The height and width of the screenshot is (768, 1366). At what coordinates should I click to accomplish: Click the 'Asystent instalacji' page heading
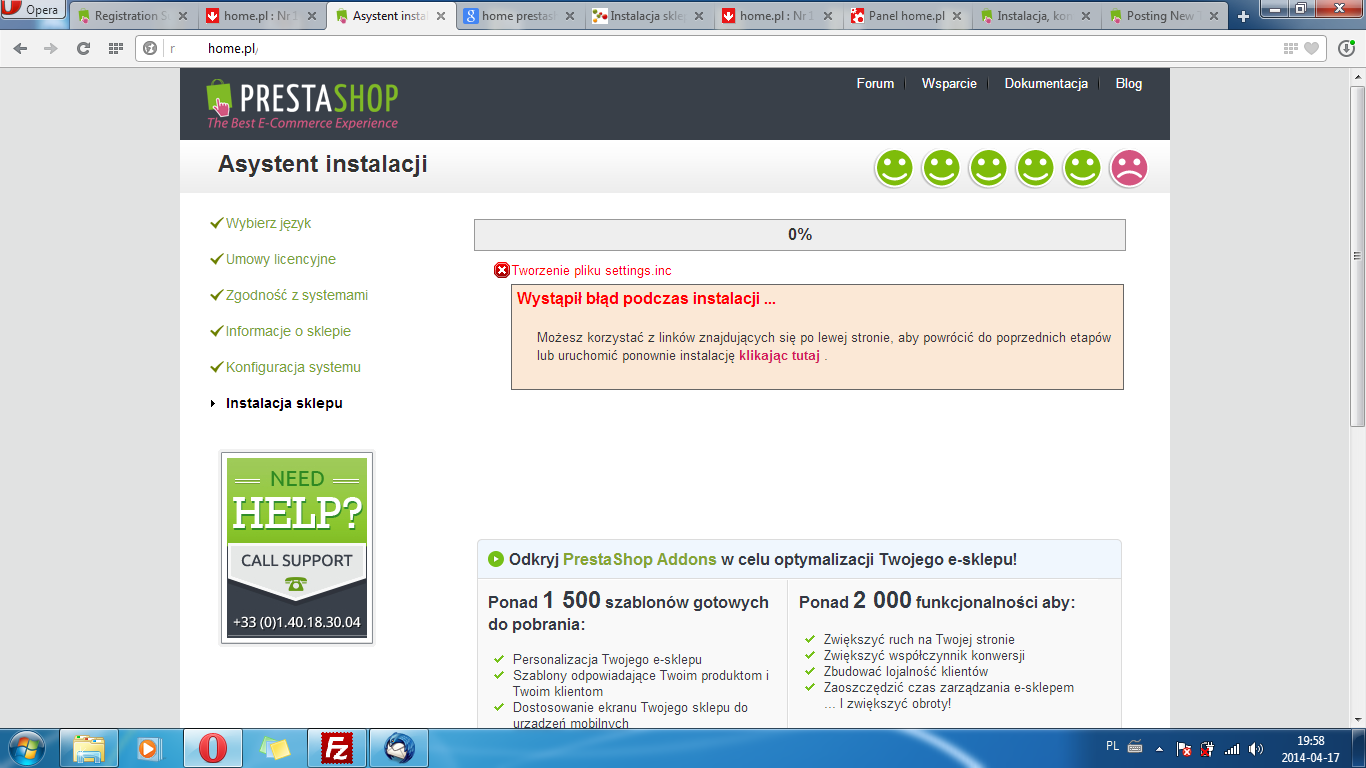pos(323,164)
